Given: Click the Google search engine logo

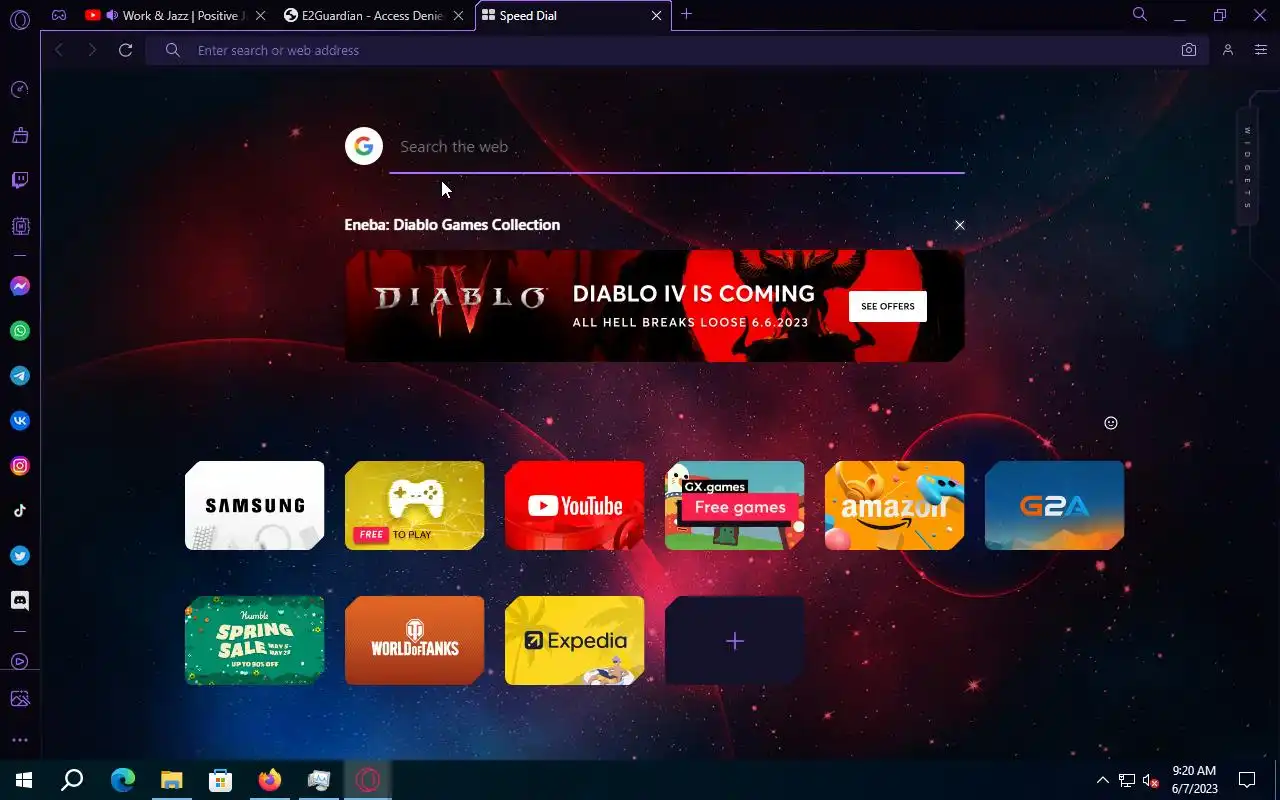Looking at the screenshot, I should (364, 146).
